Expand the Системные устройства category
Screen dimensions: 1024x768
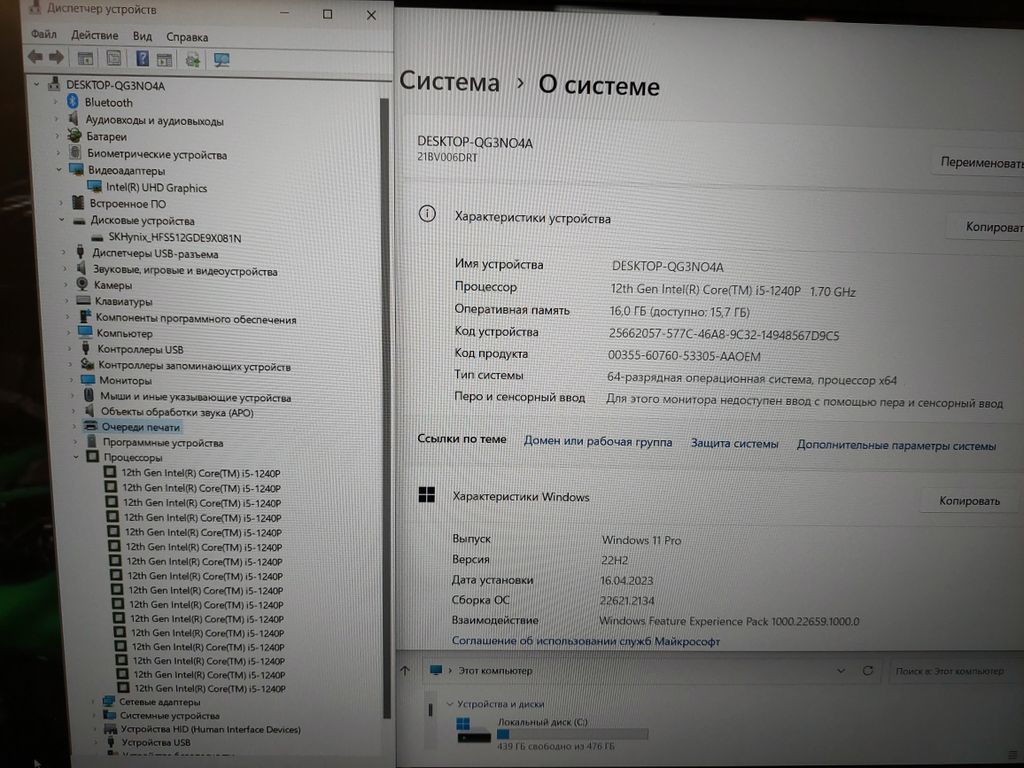pos(94,715)
